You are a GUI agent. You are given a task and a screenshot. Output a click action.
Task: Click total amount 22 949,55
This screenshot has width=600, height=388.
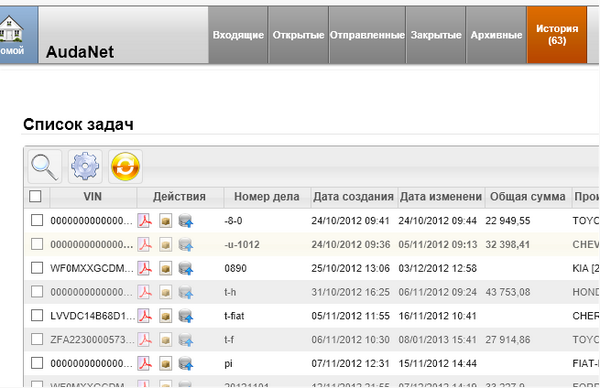(x=508, y=221)
